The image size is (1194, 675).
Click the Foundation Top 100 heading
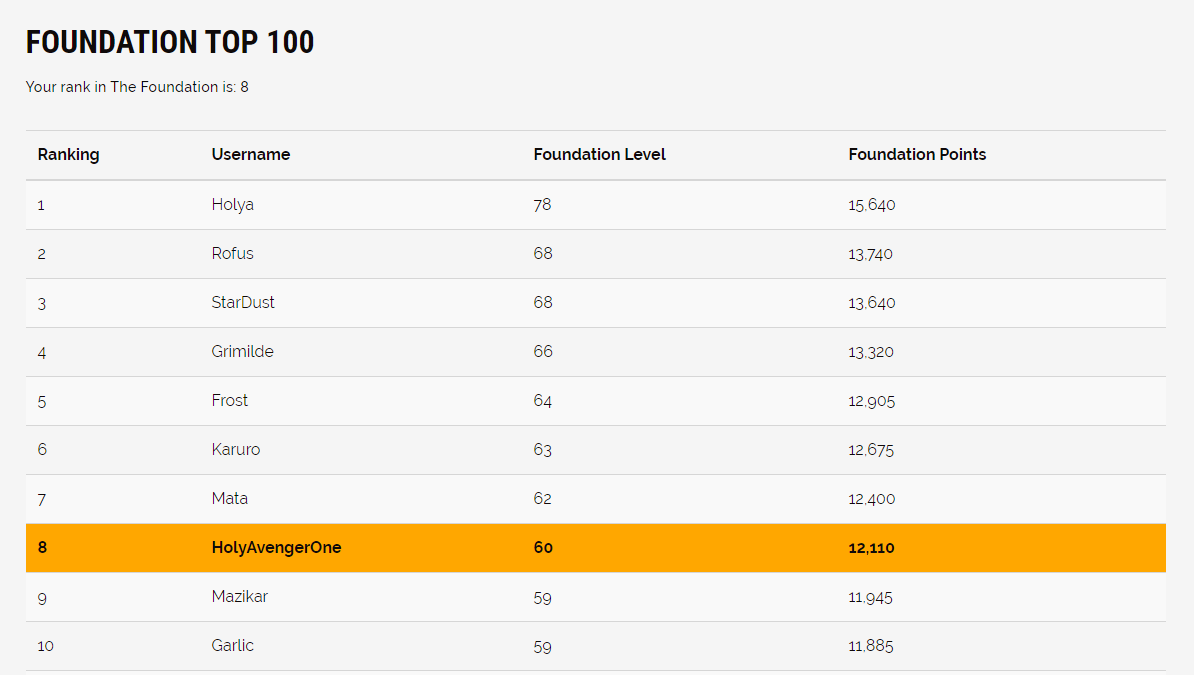pyautogui.click(x=170, y=42)
